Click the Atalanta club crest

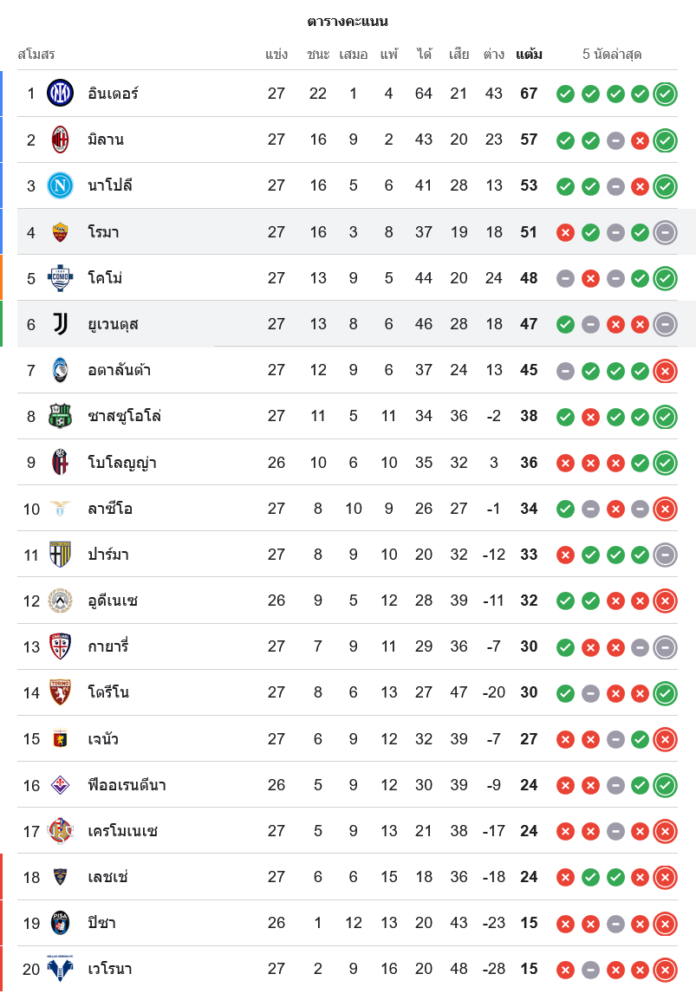coord(61,370)
